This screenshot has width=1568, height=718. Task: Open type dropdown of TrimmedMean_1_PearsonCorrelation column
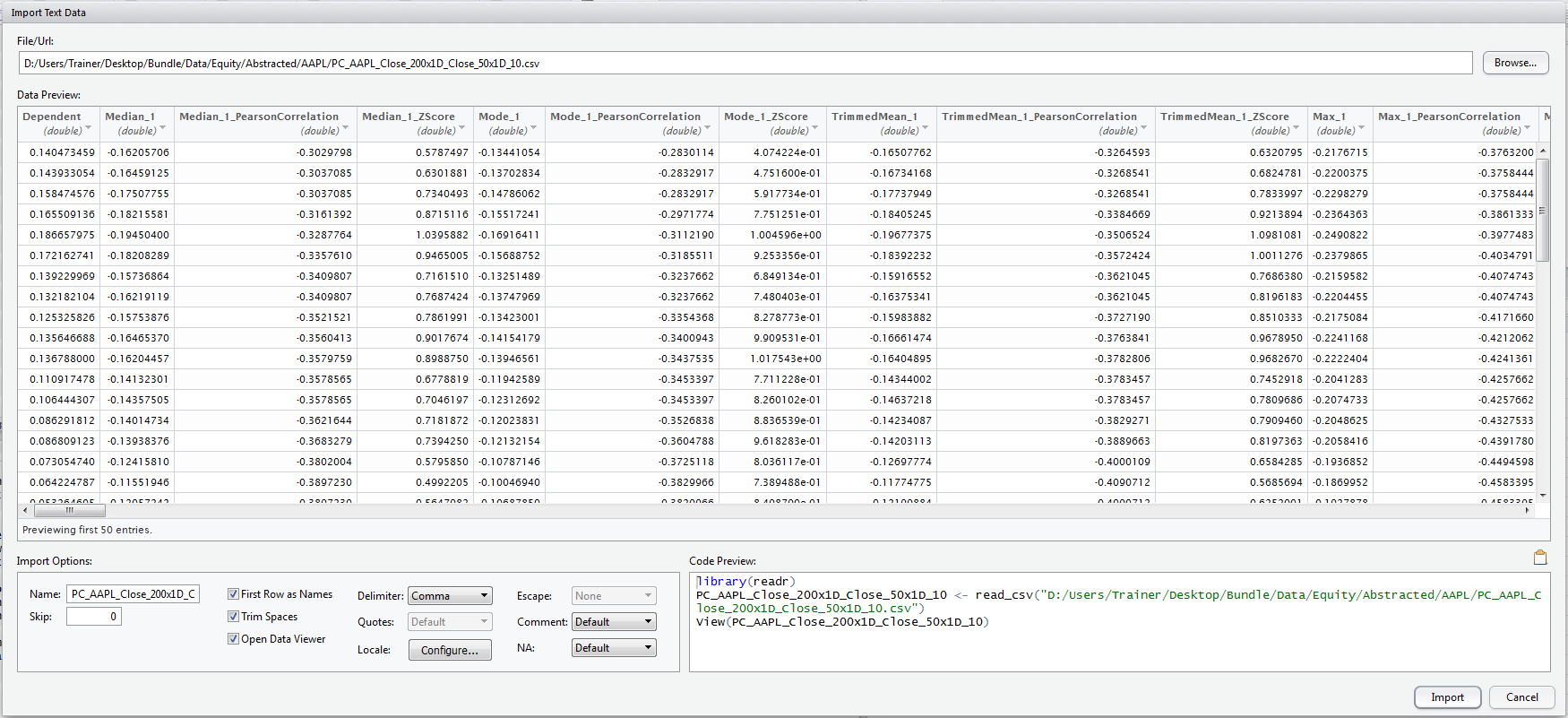[1143, 129]
